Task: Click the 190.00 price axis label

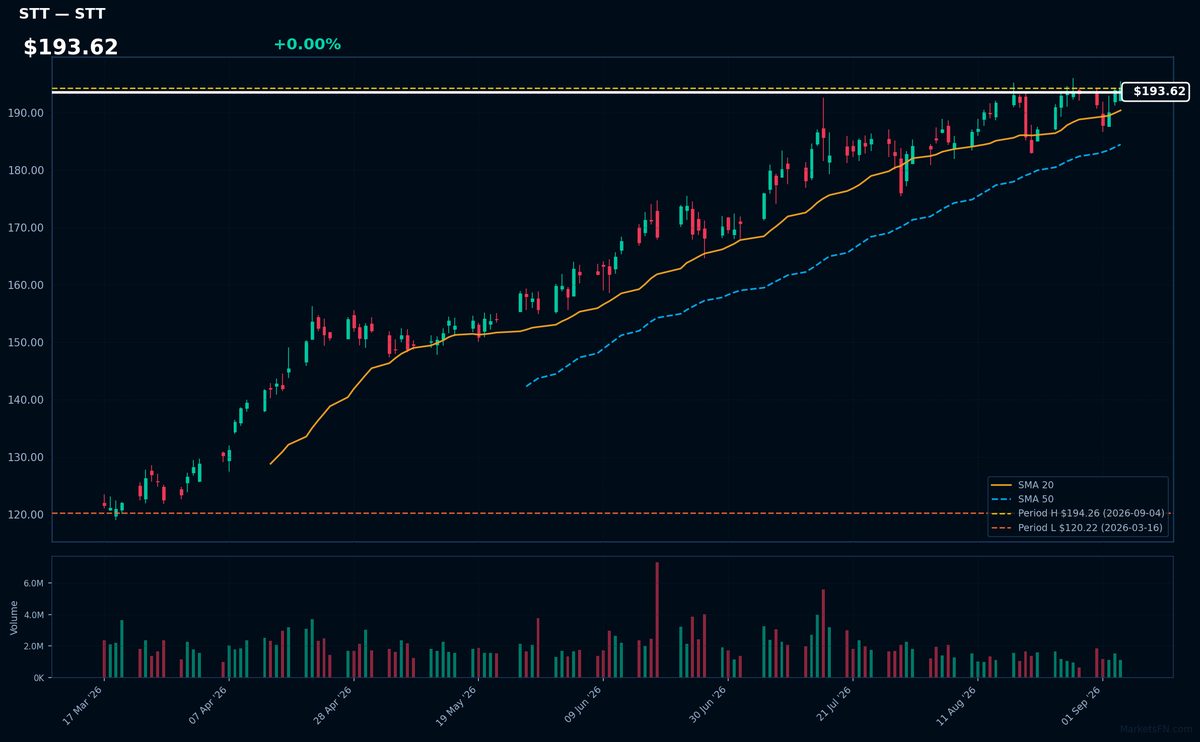Action: coord(25,113)
